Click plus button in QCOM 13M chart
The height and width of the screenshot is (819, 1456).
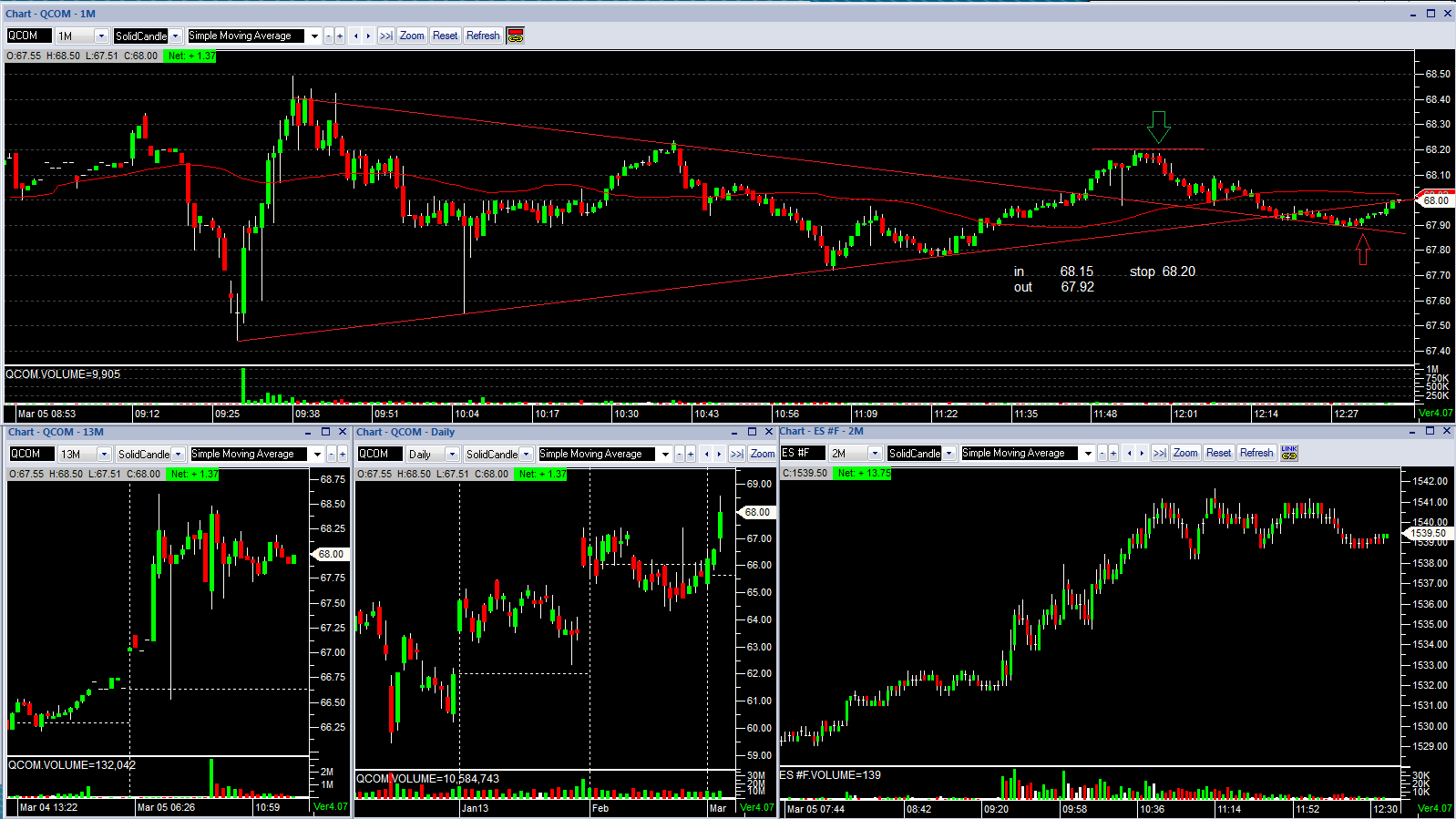pyautogui.click(x=343, y=454)
